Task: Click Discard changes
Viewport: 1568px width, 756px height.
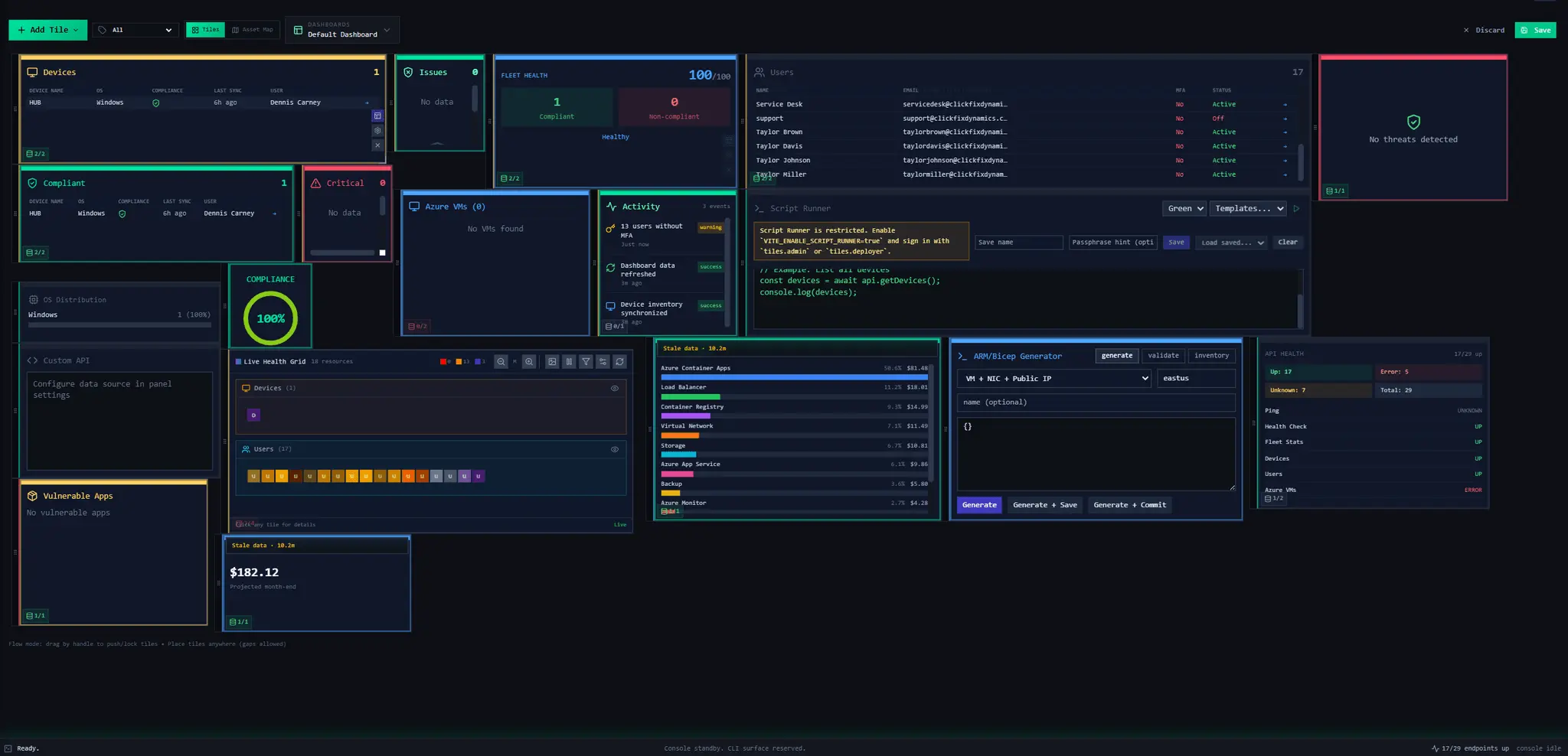Action: [x=1484, y=30]
